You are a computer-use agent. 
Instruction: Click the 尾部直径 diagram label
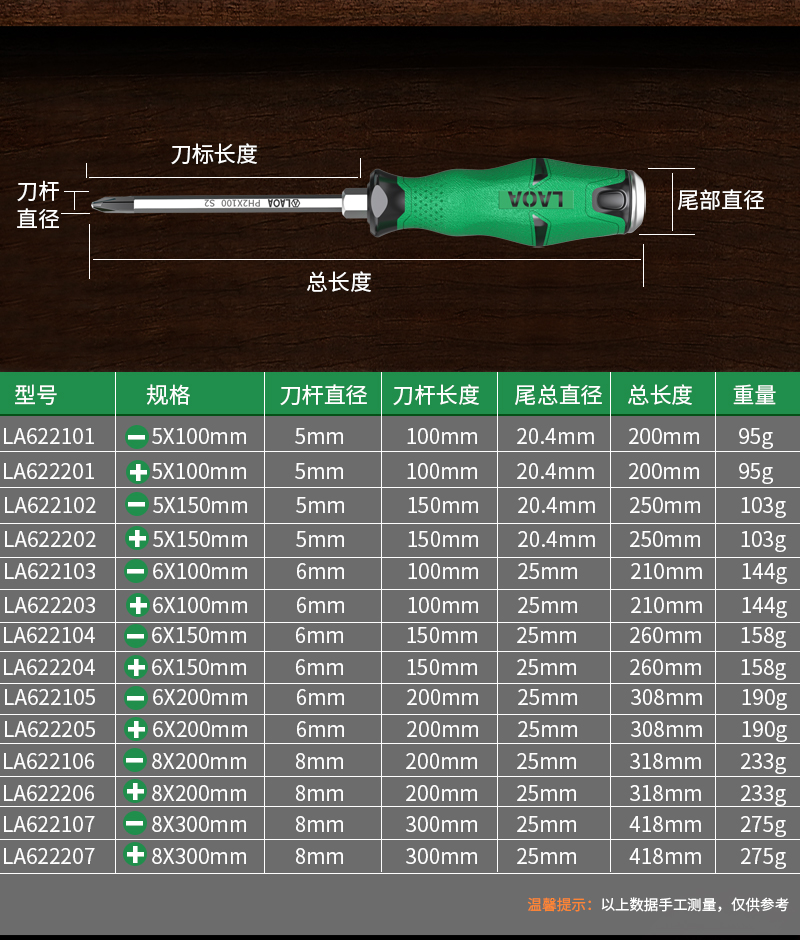click(x=721, y=200)
